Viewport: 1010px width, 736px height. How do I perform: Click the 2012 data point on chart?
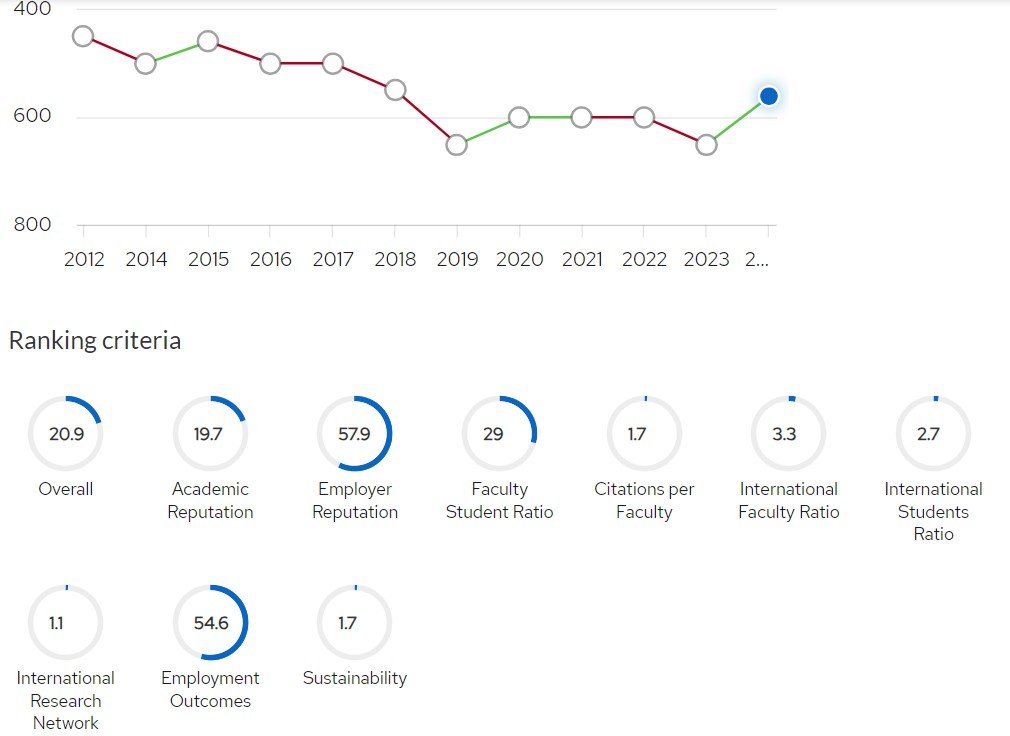coord(83,36)
